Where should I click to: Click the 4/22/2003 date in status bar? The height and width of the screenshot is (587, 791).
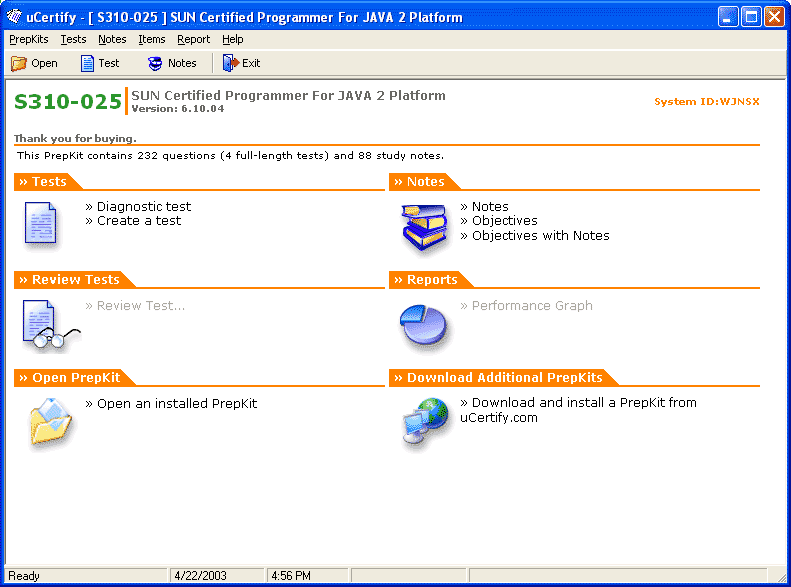click(200, 576)
